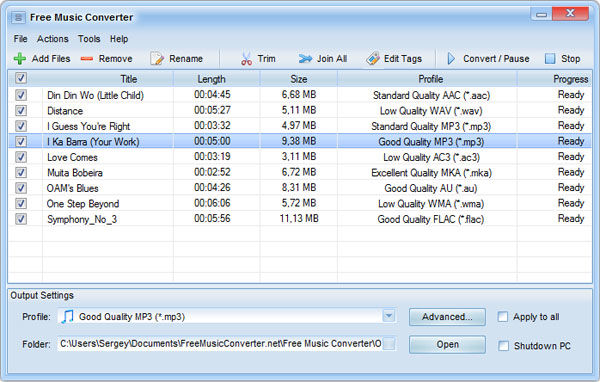Screen dimensions: 600x382
Task: Toggle the select-all header checkbox
Action: tap(21, 78)
